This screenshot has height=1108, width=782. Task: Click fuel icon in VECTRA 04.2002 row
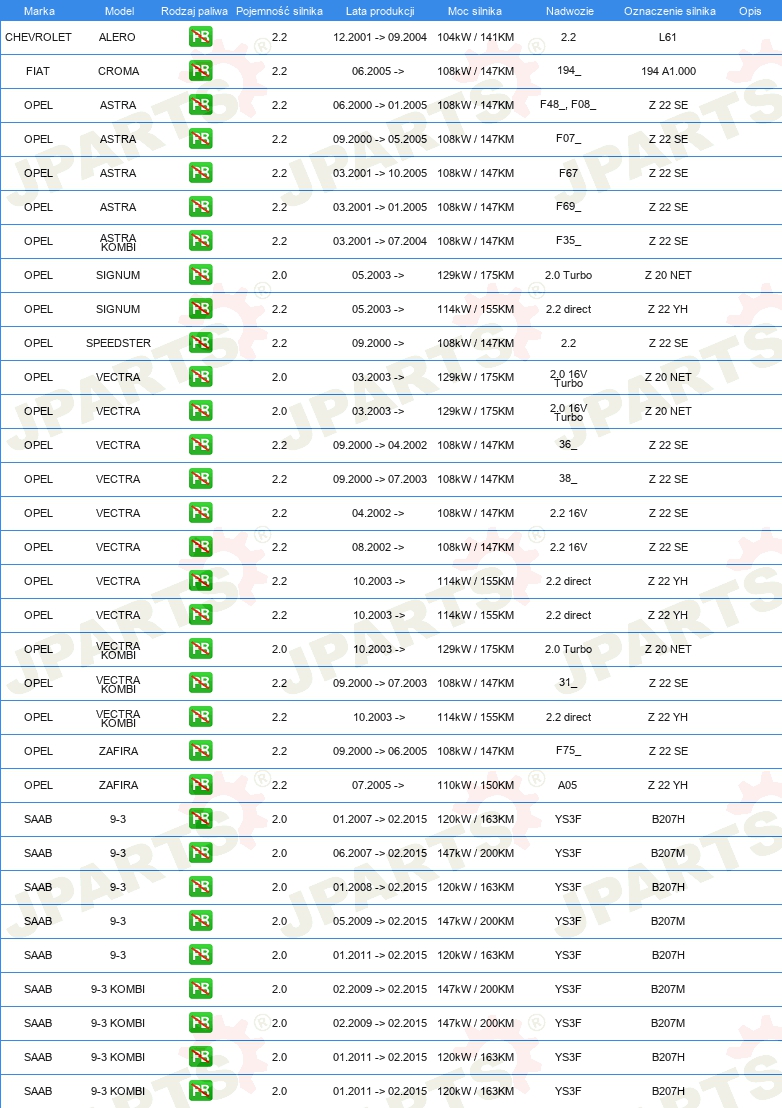click(x=201, y=512)
